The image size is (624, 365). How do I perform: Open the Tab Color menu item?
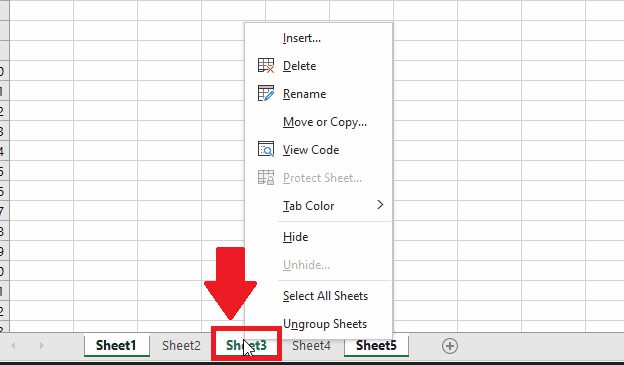[308, 206]
